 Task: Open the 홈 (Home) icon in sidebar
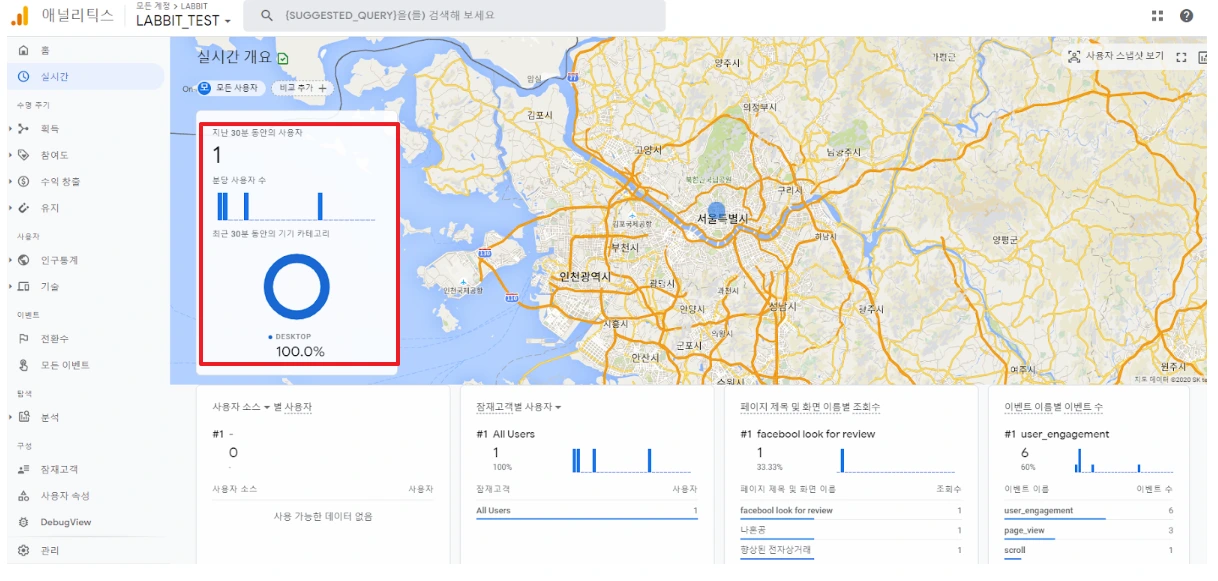(x=24, y=50)
